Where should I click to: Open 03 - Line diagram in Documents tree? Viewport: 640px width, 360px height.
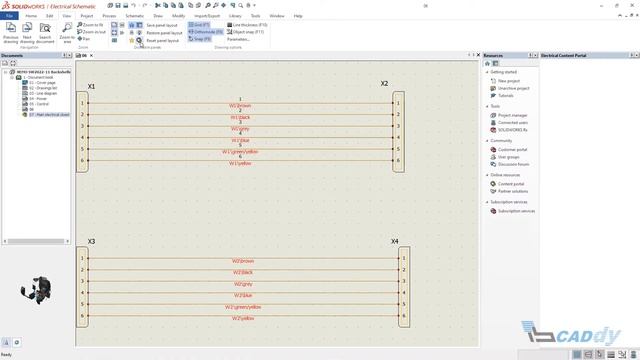pyautogui.click(x=43, y=93)
